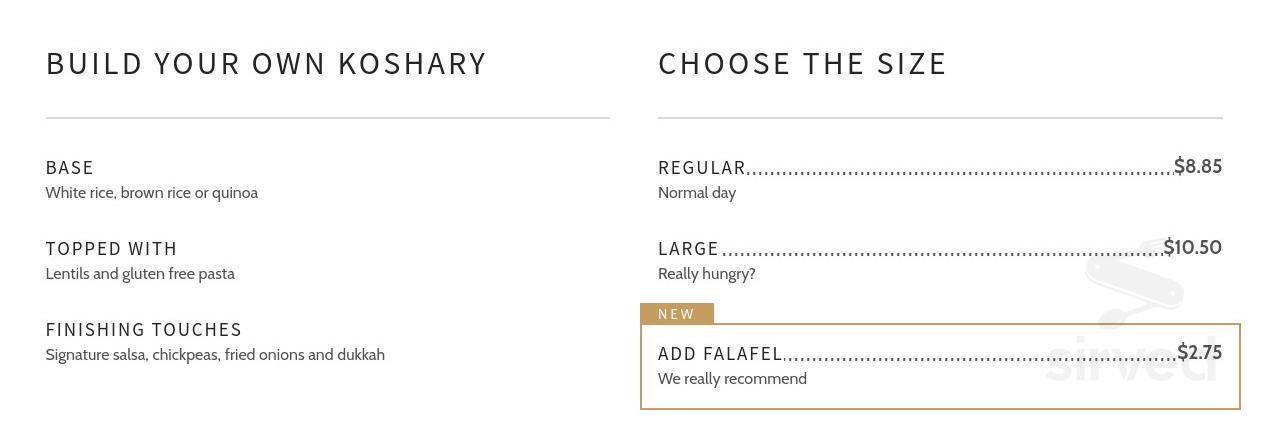Select the Finishing Touches section title
The width and height of the screenshot is (1270, 447).
coord(144,330)
